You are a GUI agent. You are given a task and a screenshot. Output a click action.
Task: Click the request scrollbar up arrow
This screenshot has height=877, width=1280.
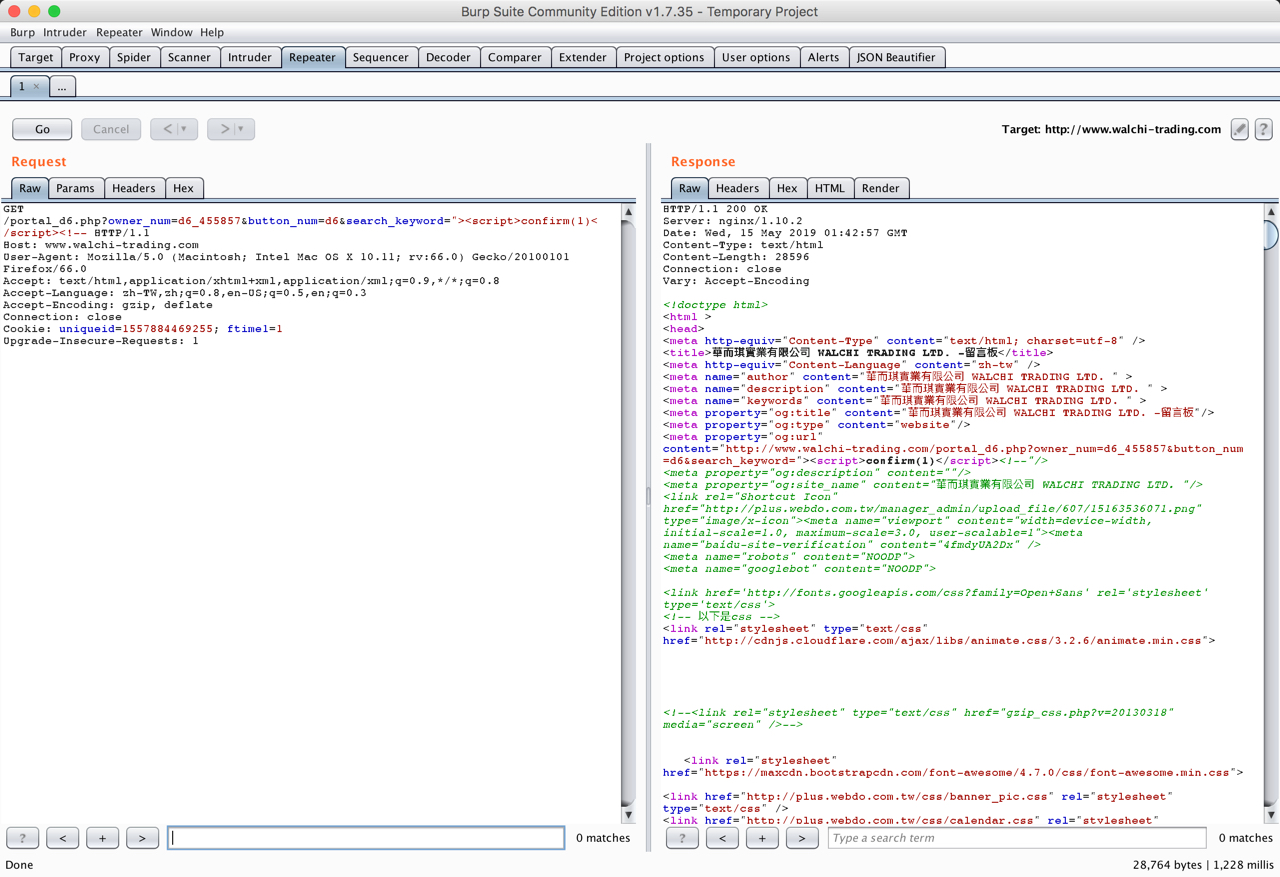click(x=628, y=211)
